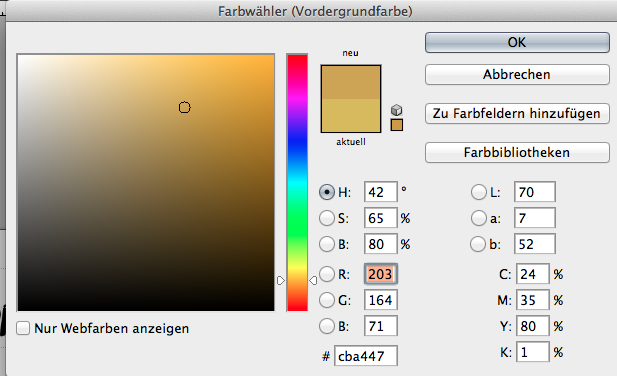Screen dimensions: 617x376
Task: Click Zu Farbfeldern hinzufügen button
Action: tap(517, 113)
